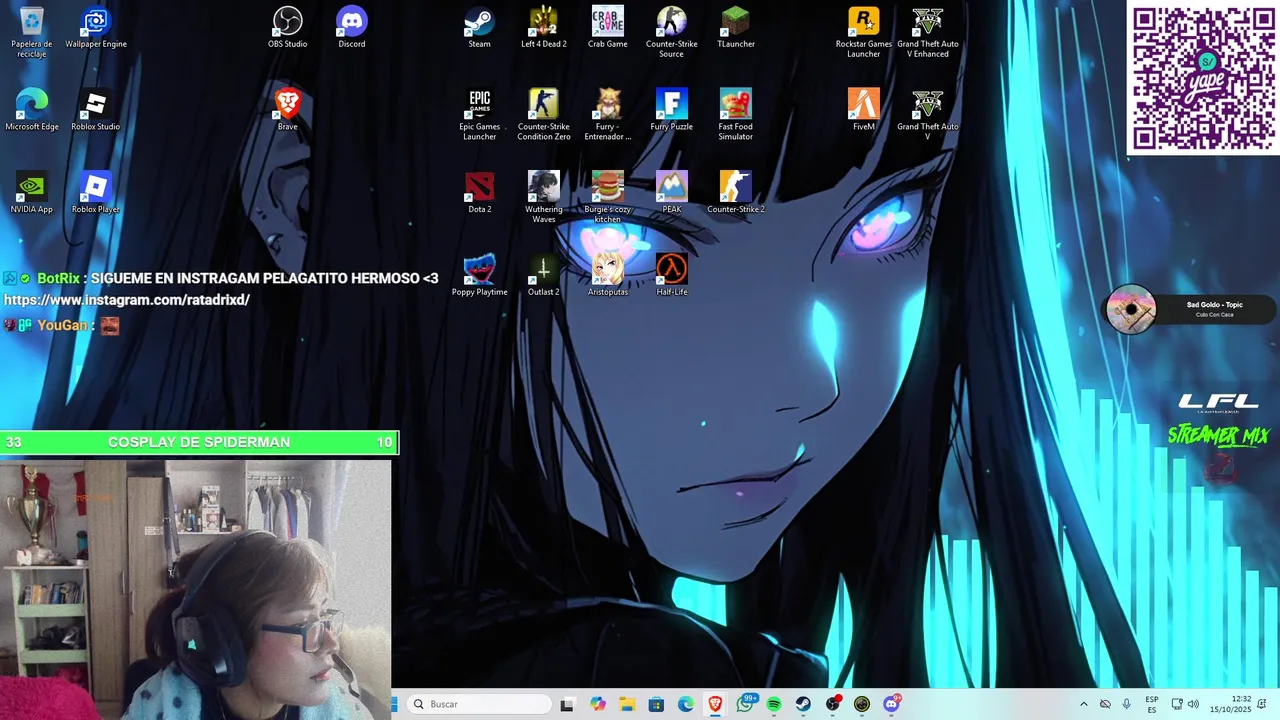The height and width of the screenshot is (720, 1280).
Task: Open Spotify from the taskbar
Action: (x=774, y=704)
